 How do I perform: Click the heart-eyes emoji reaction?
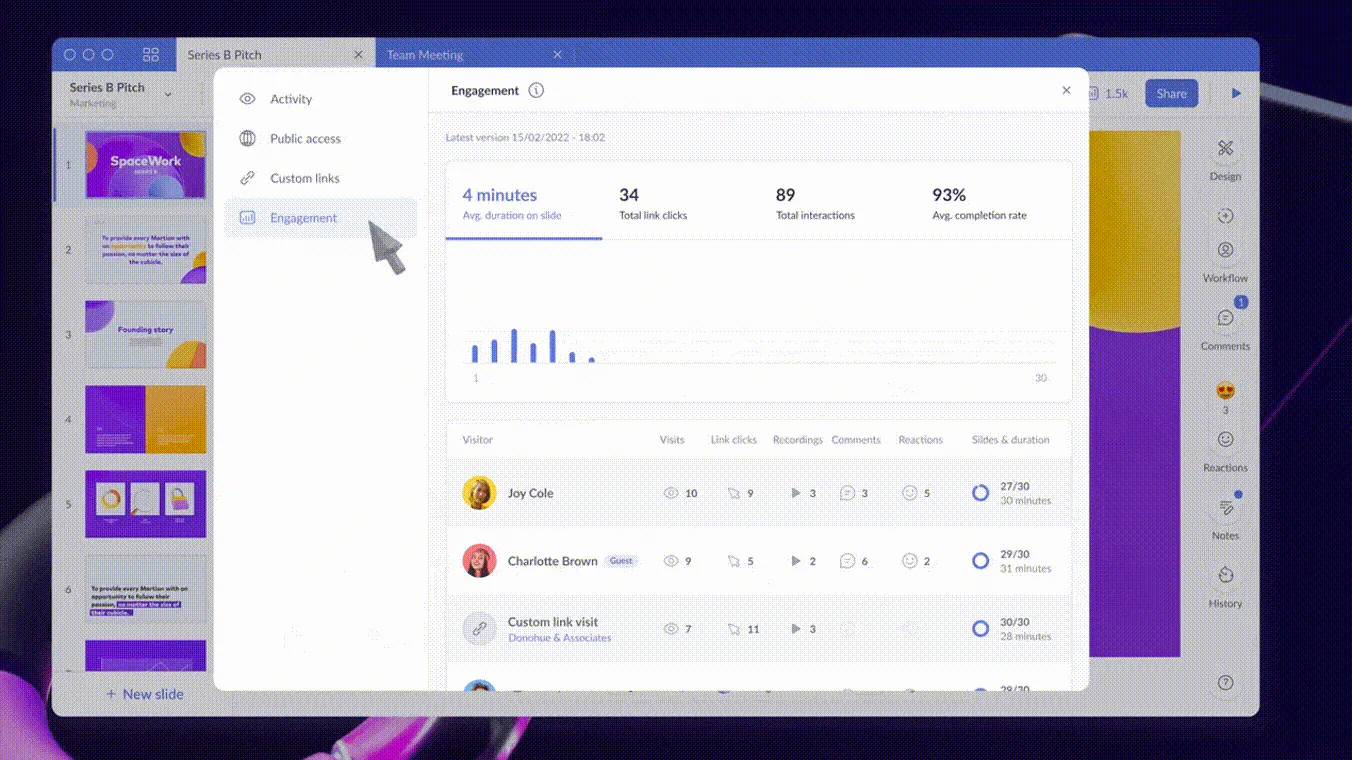click(1225, 391)
